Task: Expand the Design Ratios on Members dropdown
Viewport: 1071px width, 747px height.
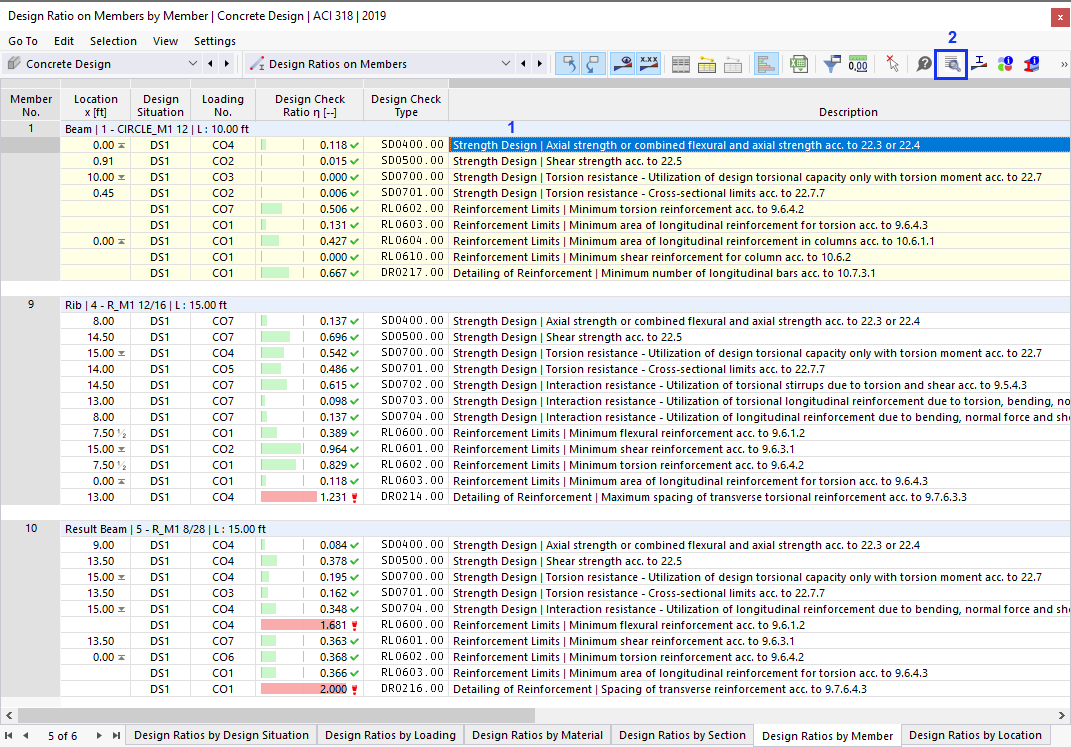Action: click(505, 64)
